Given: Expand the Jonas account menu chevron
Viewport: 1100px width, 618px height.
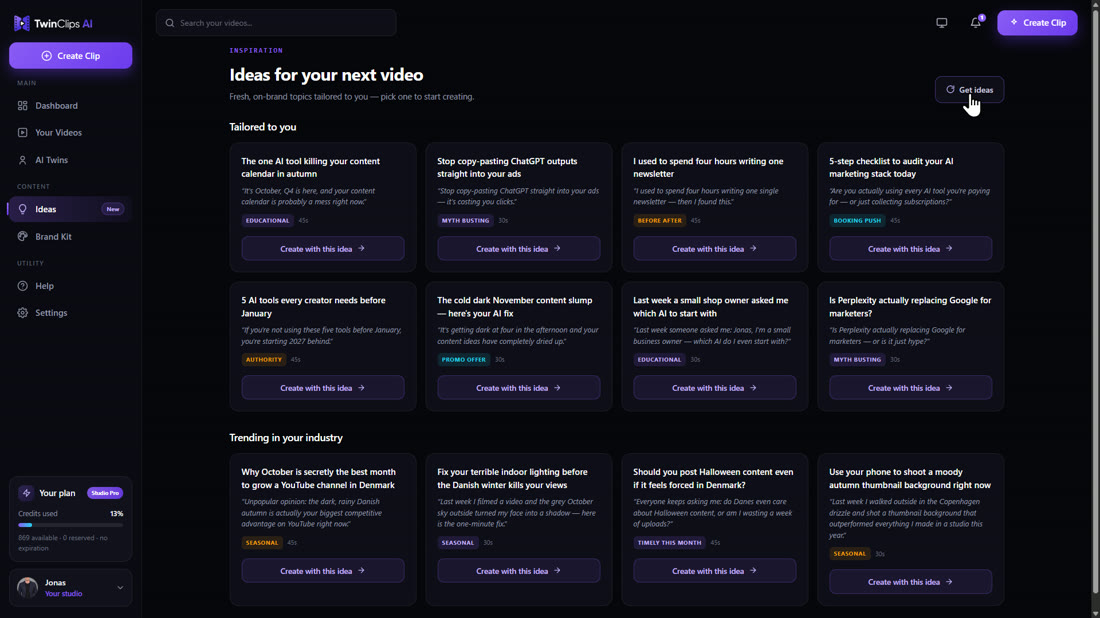Looking at the screenshot, I should click(x=120, y=588).
